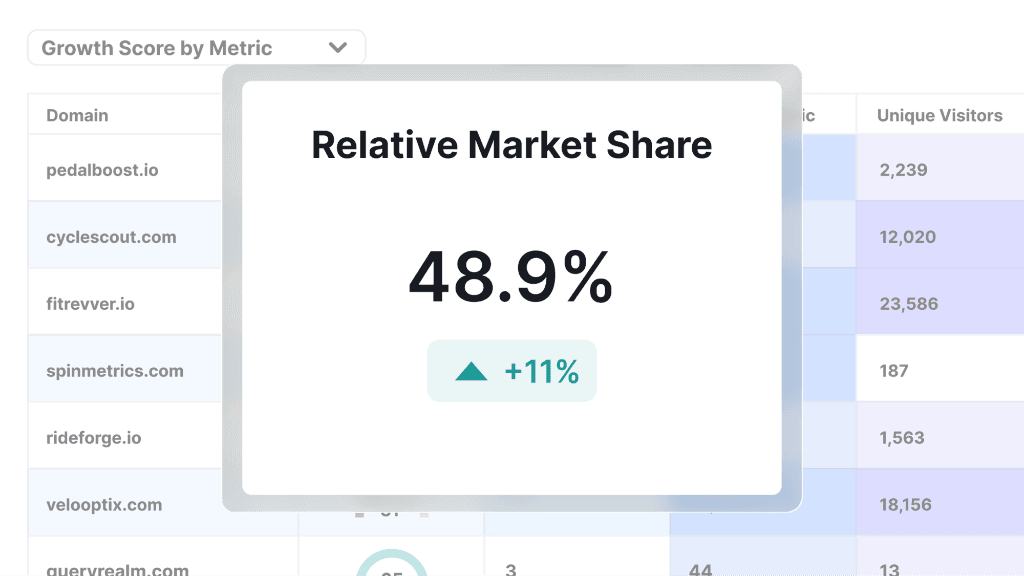Sort by the Unique Visitors column header

click(x=939, y=115)
